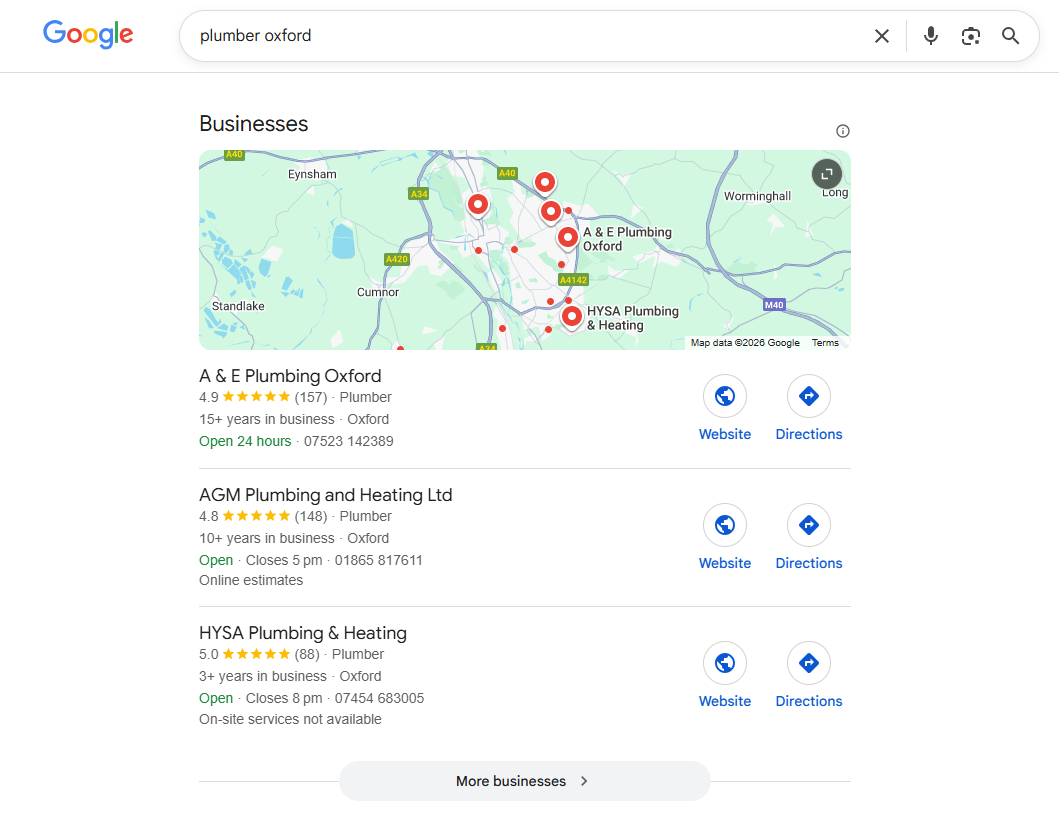Viewport: 1059px width, 834px height.
Task: Click the microphone icon for voice search
Action: [x=930, y=35]
